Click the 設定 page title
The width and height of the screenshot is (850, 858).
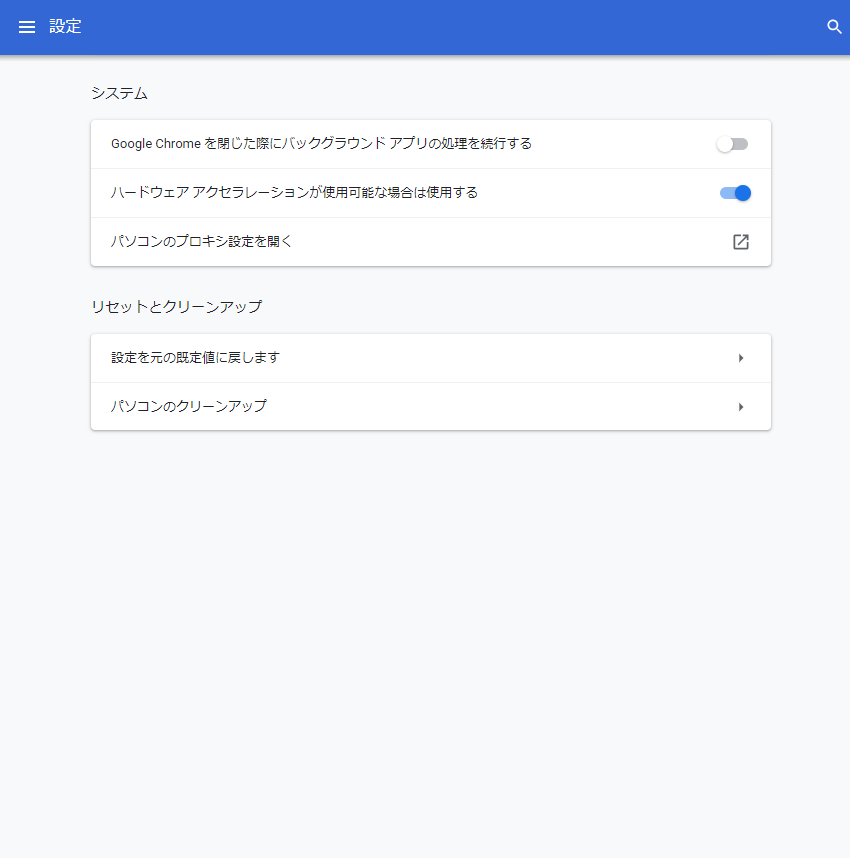pos(65,26)
